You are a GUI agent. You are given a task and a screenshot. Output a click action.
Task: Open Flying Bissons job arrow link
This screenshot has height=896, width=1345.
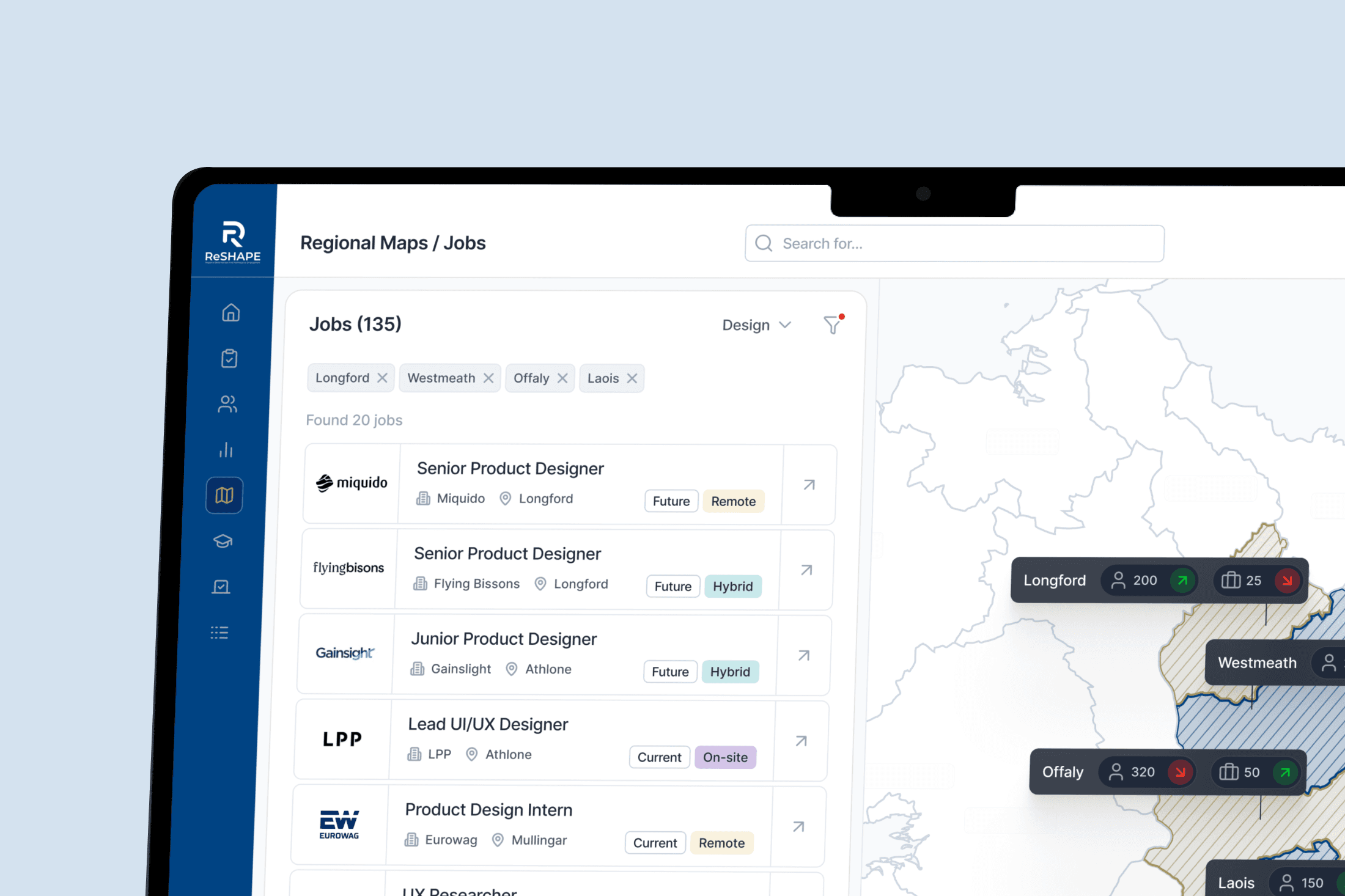[x=806, y=570]
